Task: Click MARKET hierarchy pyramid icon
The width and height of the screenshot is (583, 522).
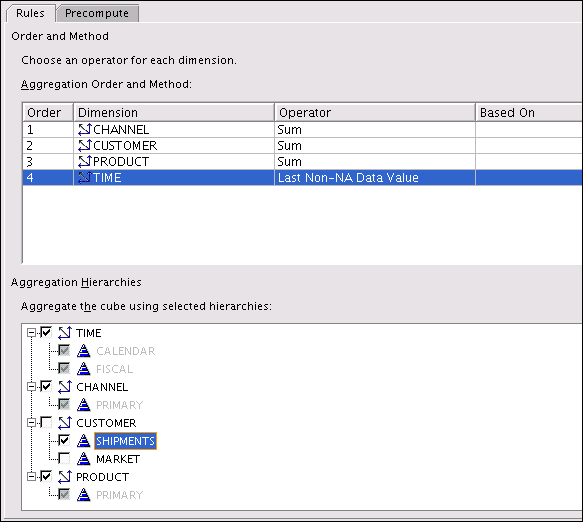Action: coord(84,459)
